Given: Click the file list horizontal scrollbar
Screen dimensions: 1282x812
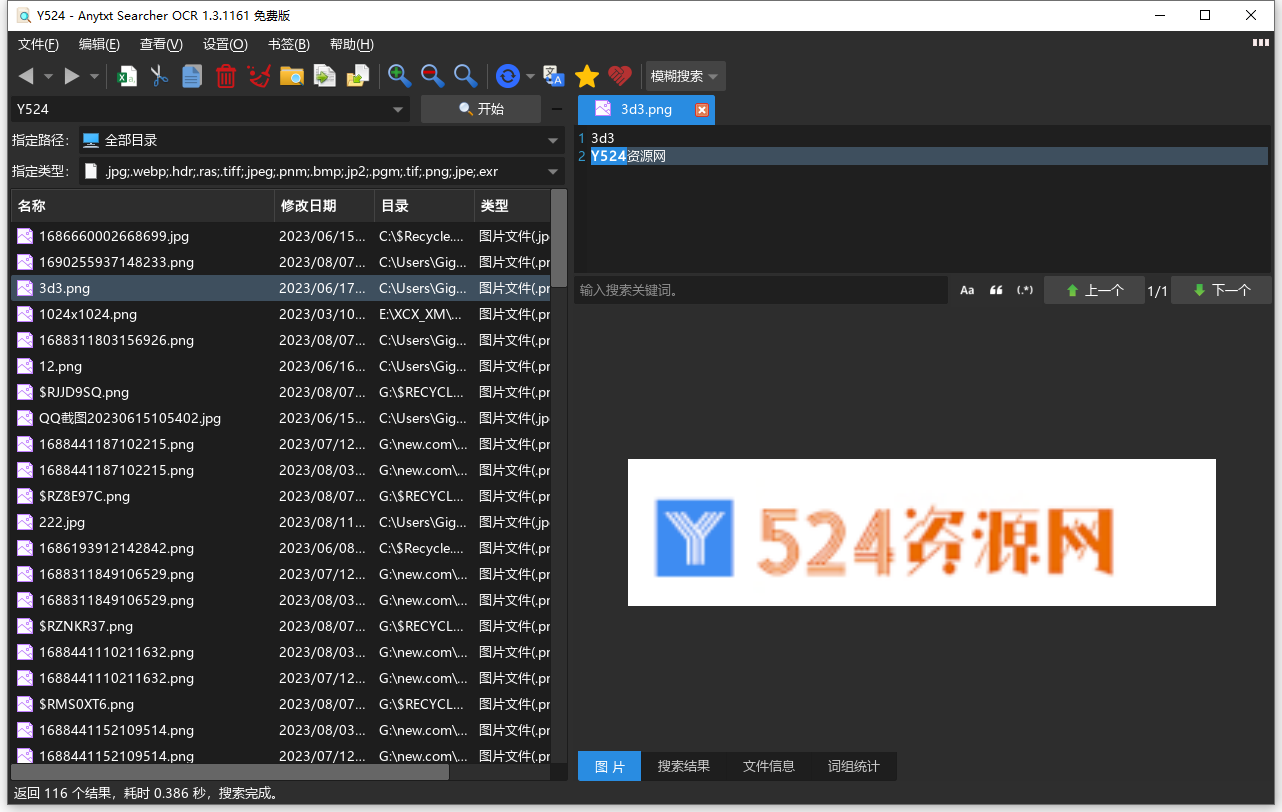Looking at the screenshot, I should pyautogui.click(x=230, y=772).
